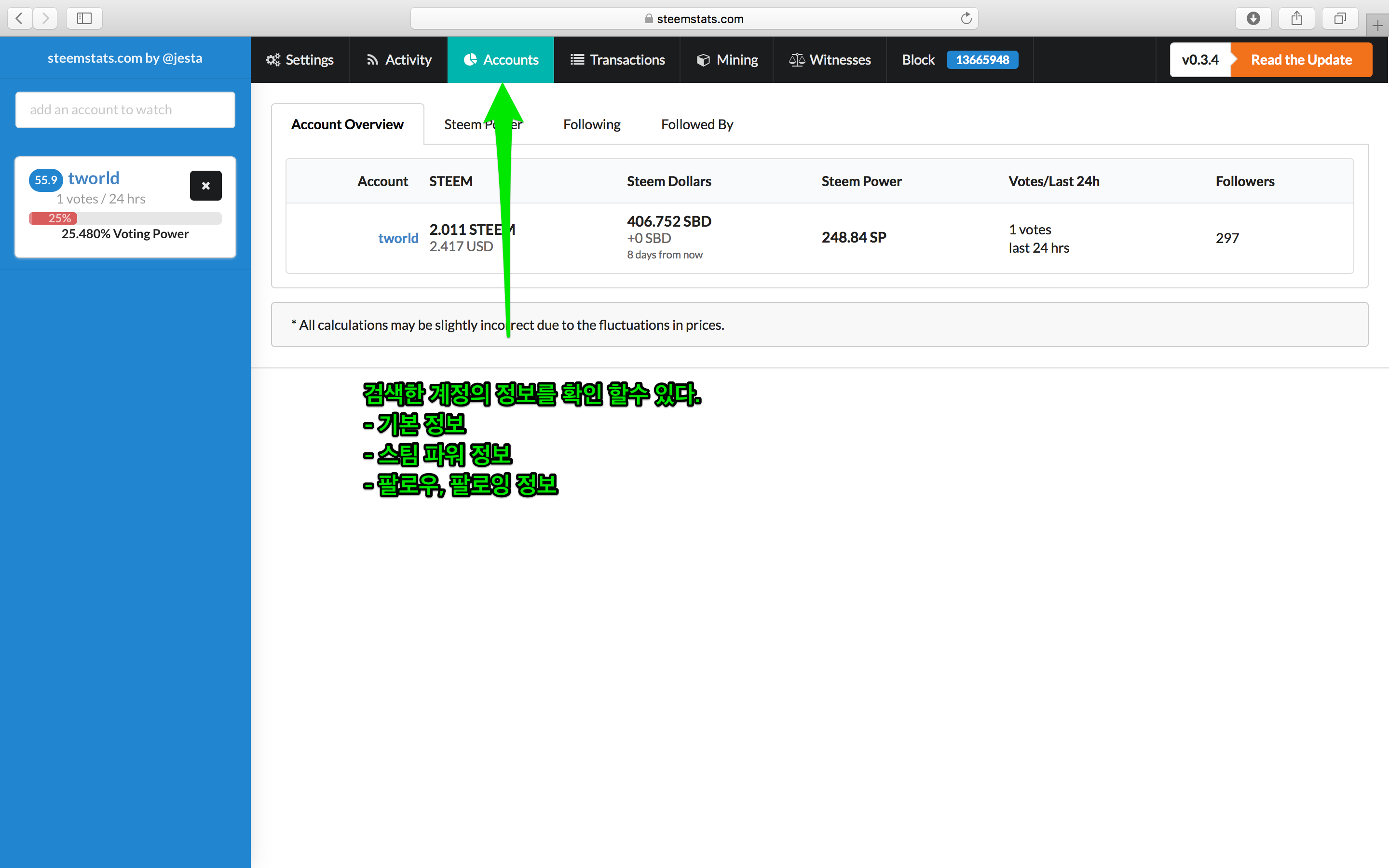Select the Account Overview tab
The height and width of the screenshot is (868, 1389).
(347, 124)
